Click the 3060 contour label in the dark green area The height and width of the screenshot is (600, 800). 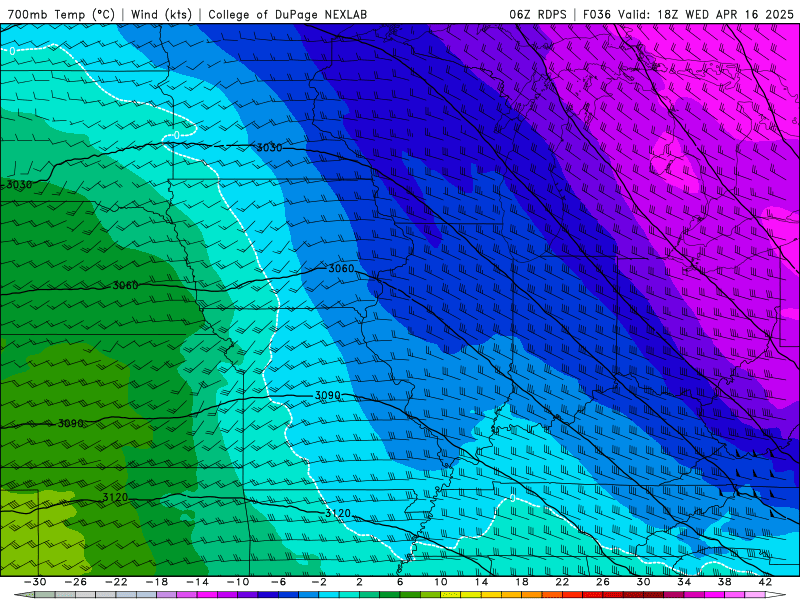point(125,286)
